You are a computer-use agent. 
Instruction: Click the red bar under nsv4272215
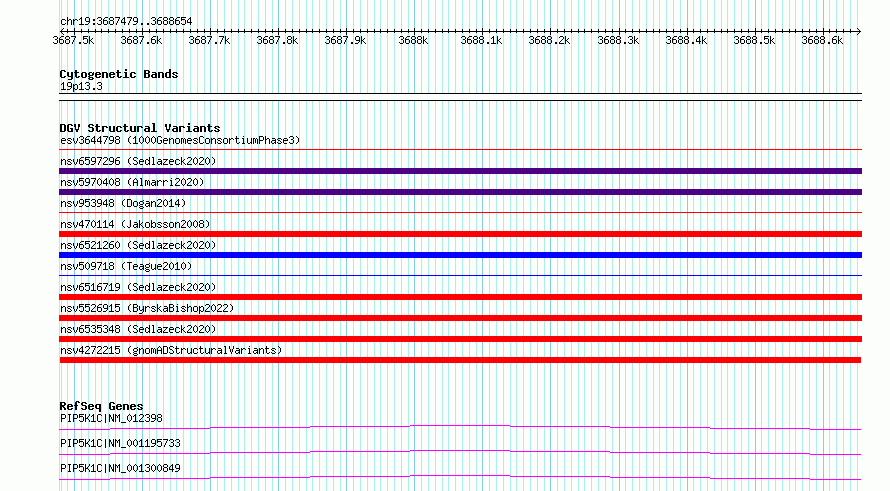pos(460,360)
